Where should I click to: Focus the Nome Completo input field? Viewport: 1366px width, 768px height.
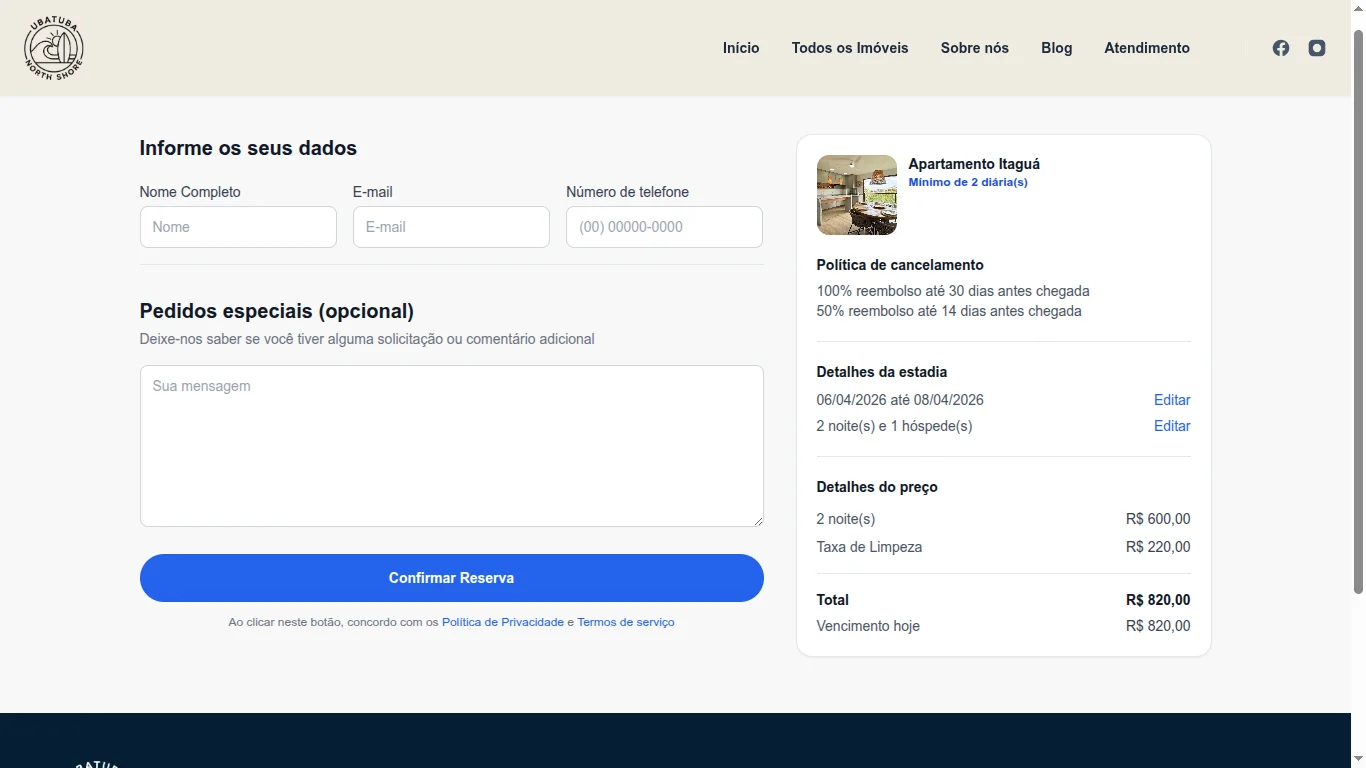[238, 227]
